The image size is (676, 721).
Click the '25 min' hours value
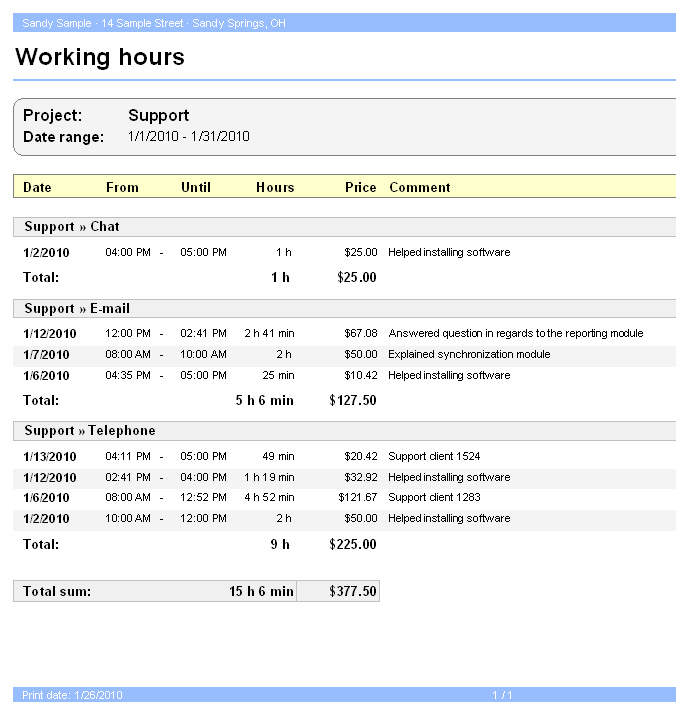coord(278,376)
